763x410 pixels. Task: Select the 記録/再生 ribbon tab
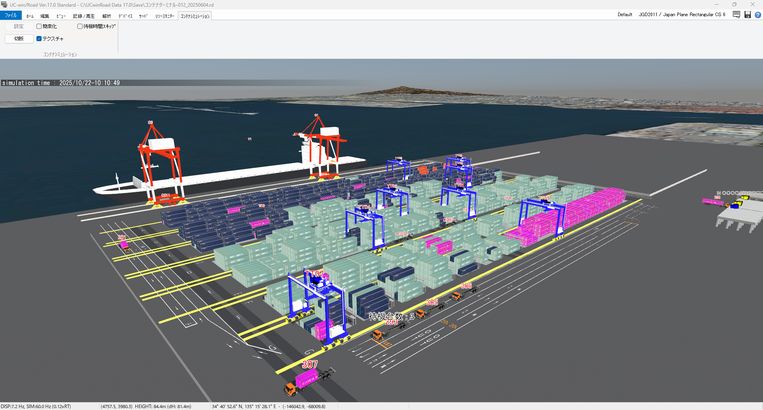[x=83, y=16]
